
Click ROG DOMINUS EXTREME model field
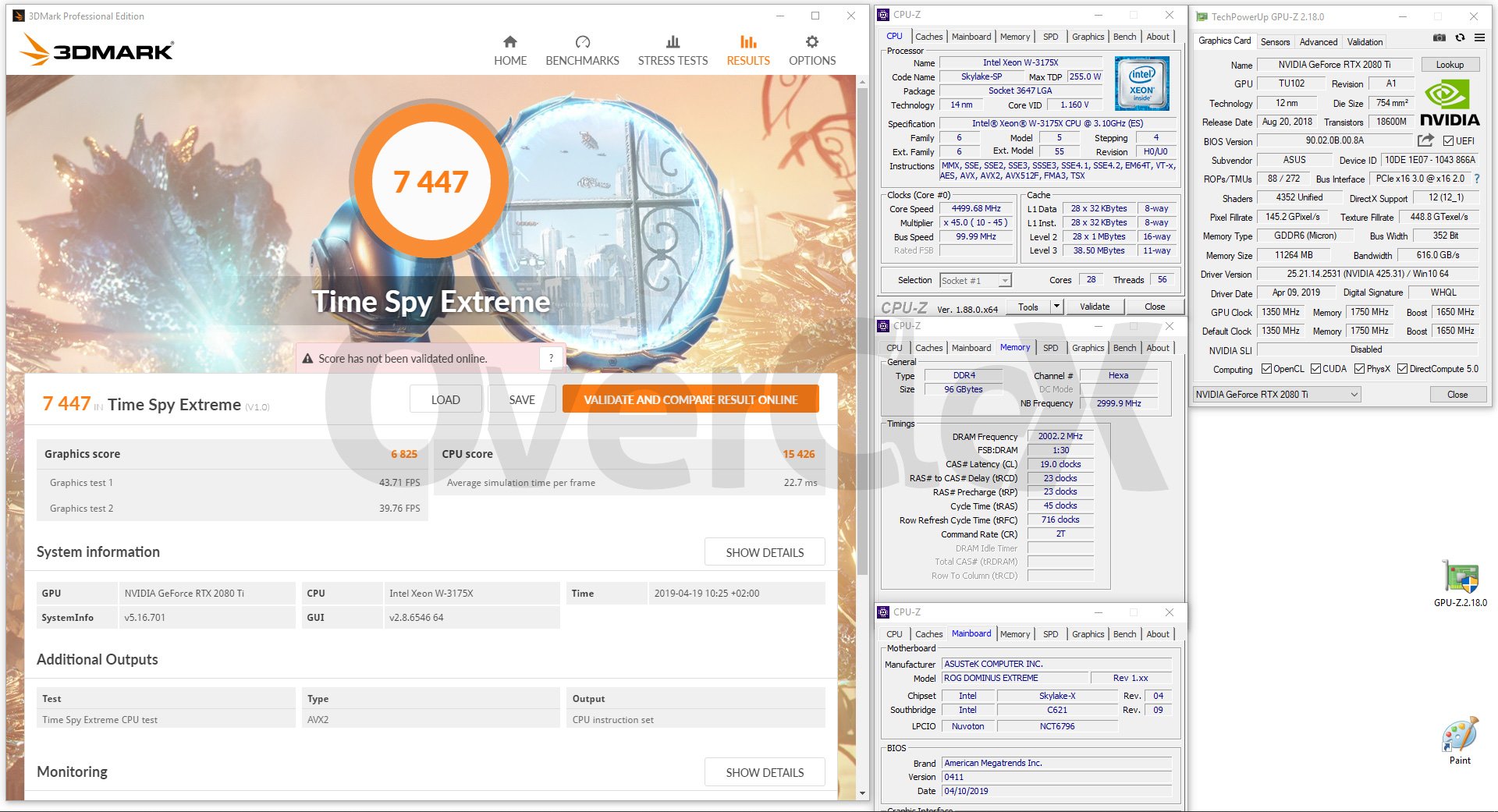[1014, 678]
